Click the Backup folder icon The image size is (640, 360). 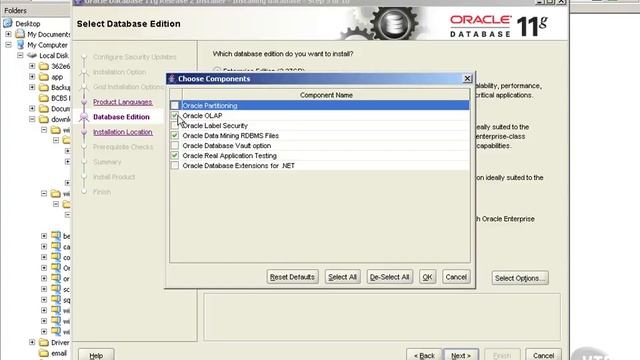[x=44, y=87]
